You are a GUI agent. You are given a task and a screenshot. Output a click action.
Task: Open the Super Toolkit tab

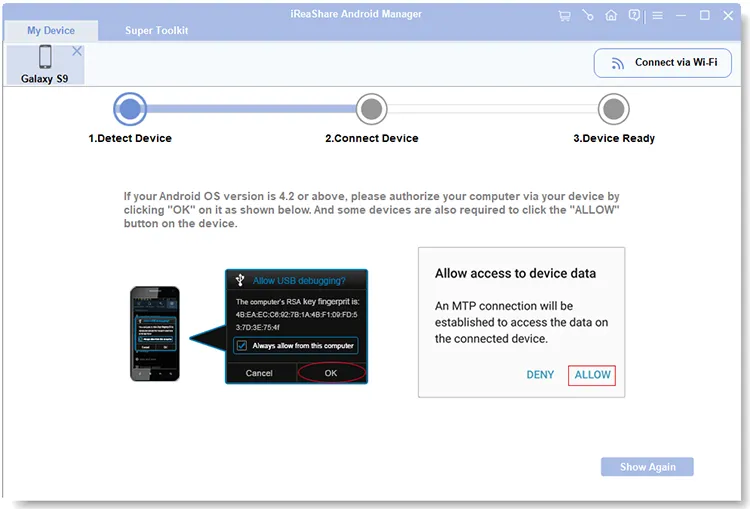(x=156, y=31)
